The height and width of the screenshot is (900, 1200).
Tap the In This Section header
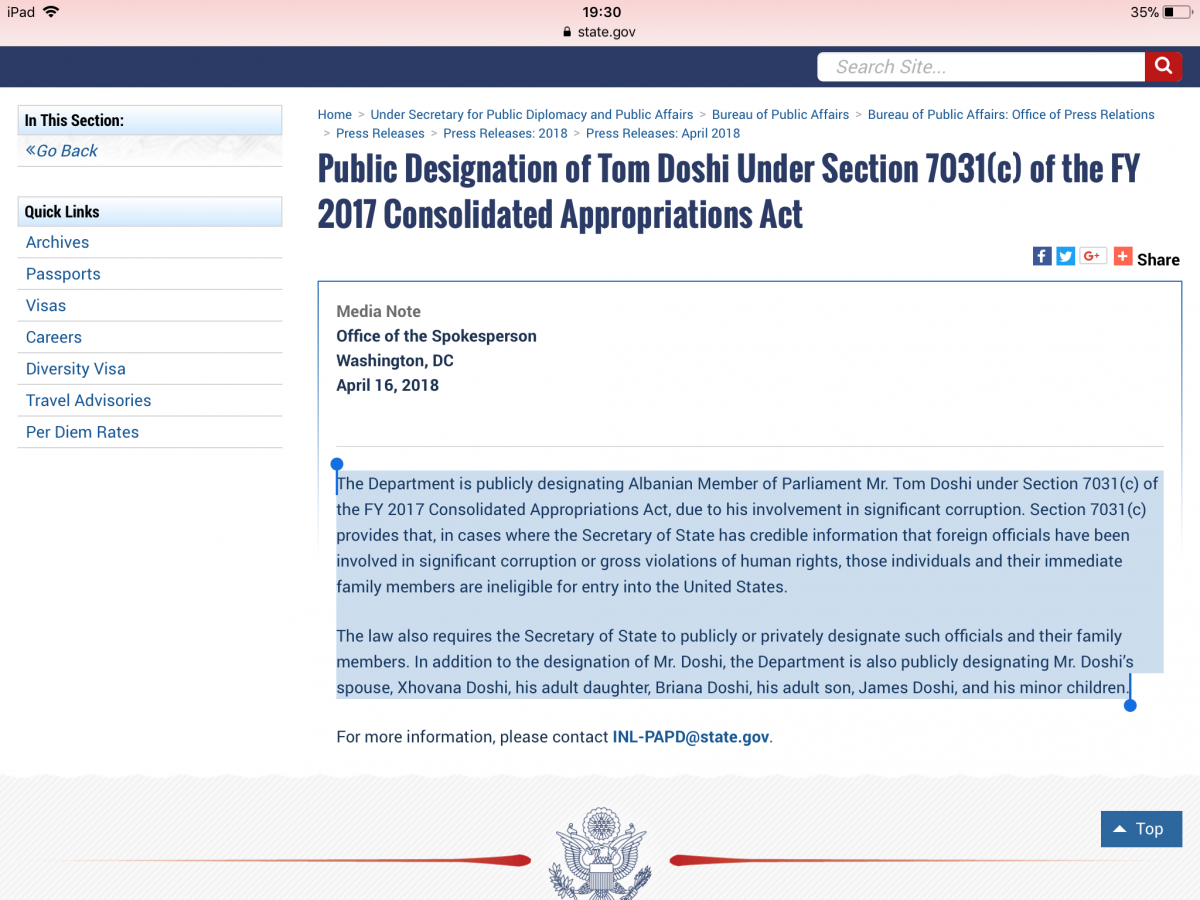pyautogui.click(x=150, y=120)
